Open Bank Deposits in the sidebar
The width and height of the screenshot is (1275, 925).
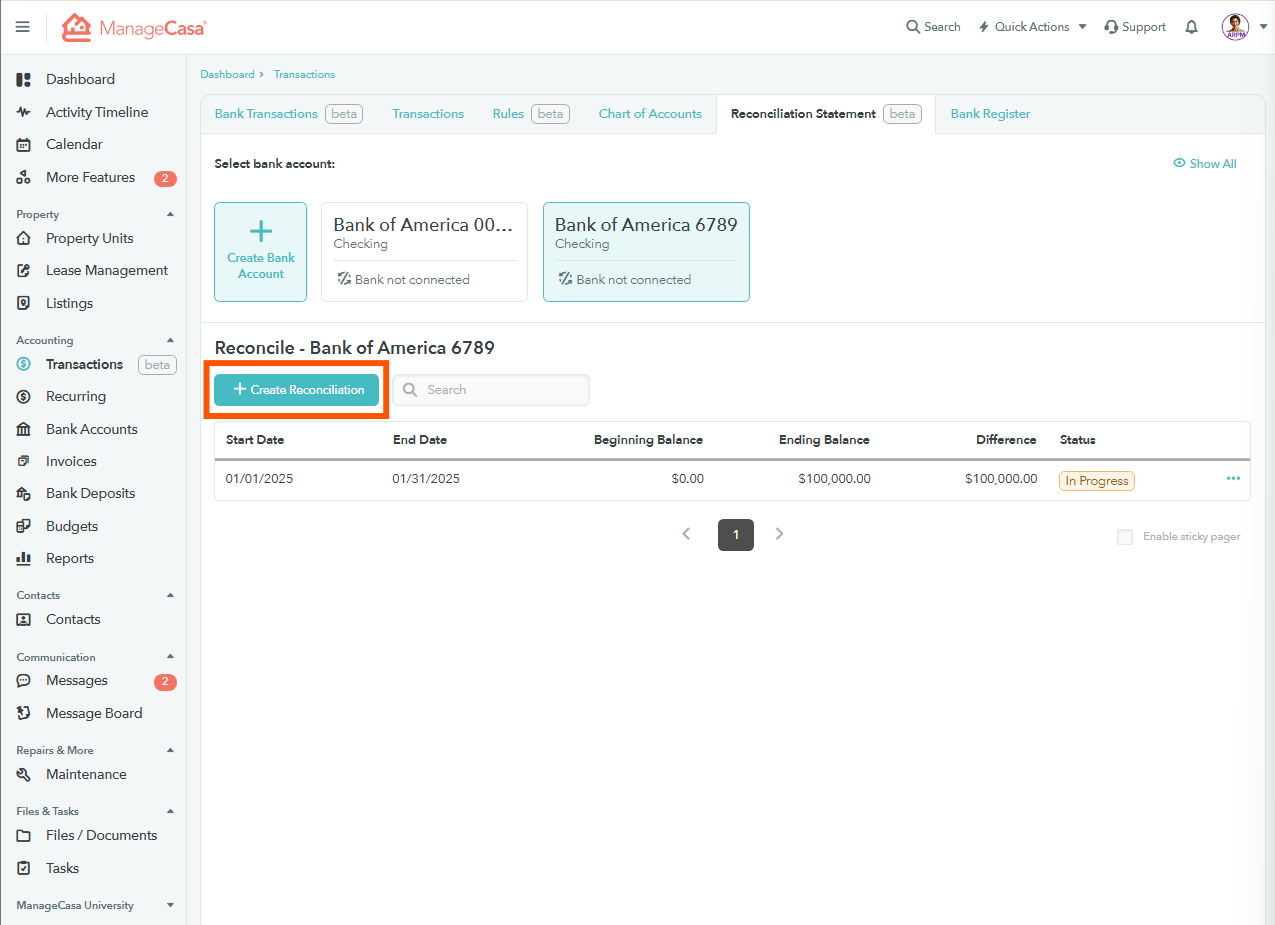[90, 493]
